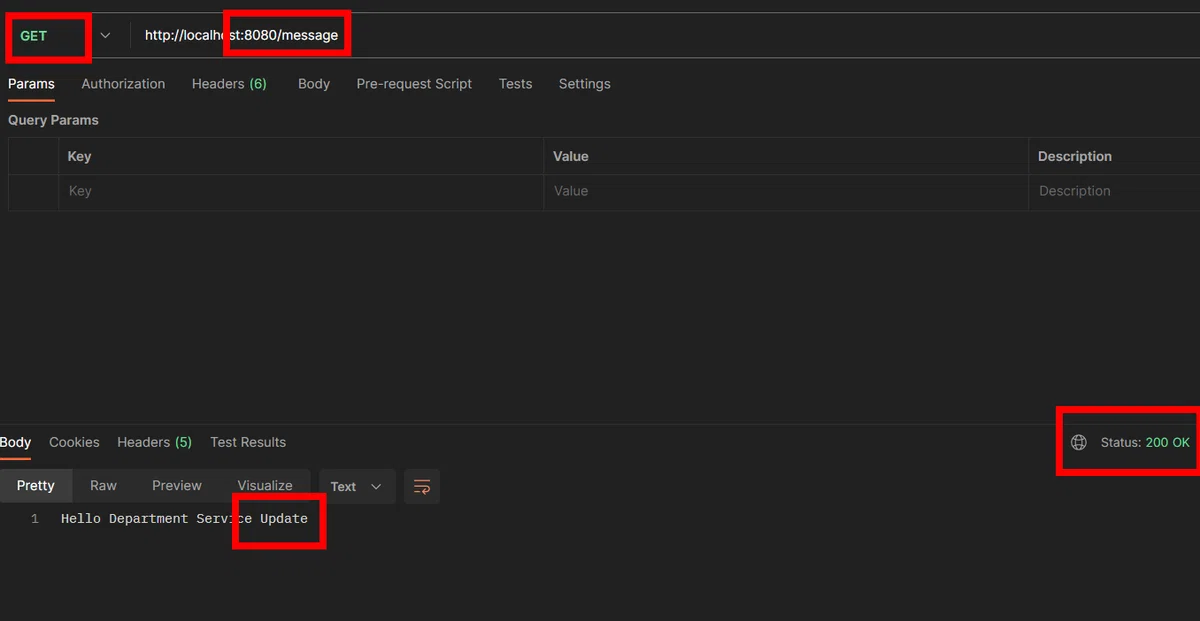
Task: Open the request Body tab
Action: click(314, 84)
